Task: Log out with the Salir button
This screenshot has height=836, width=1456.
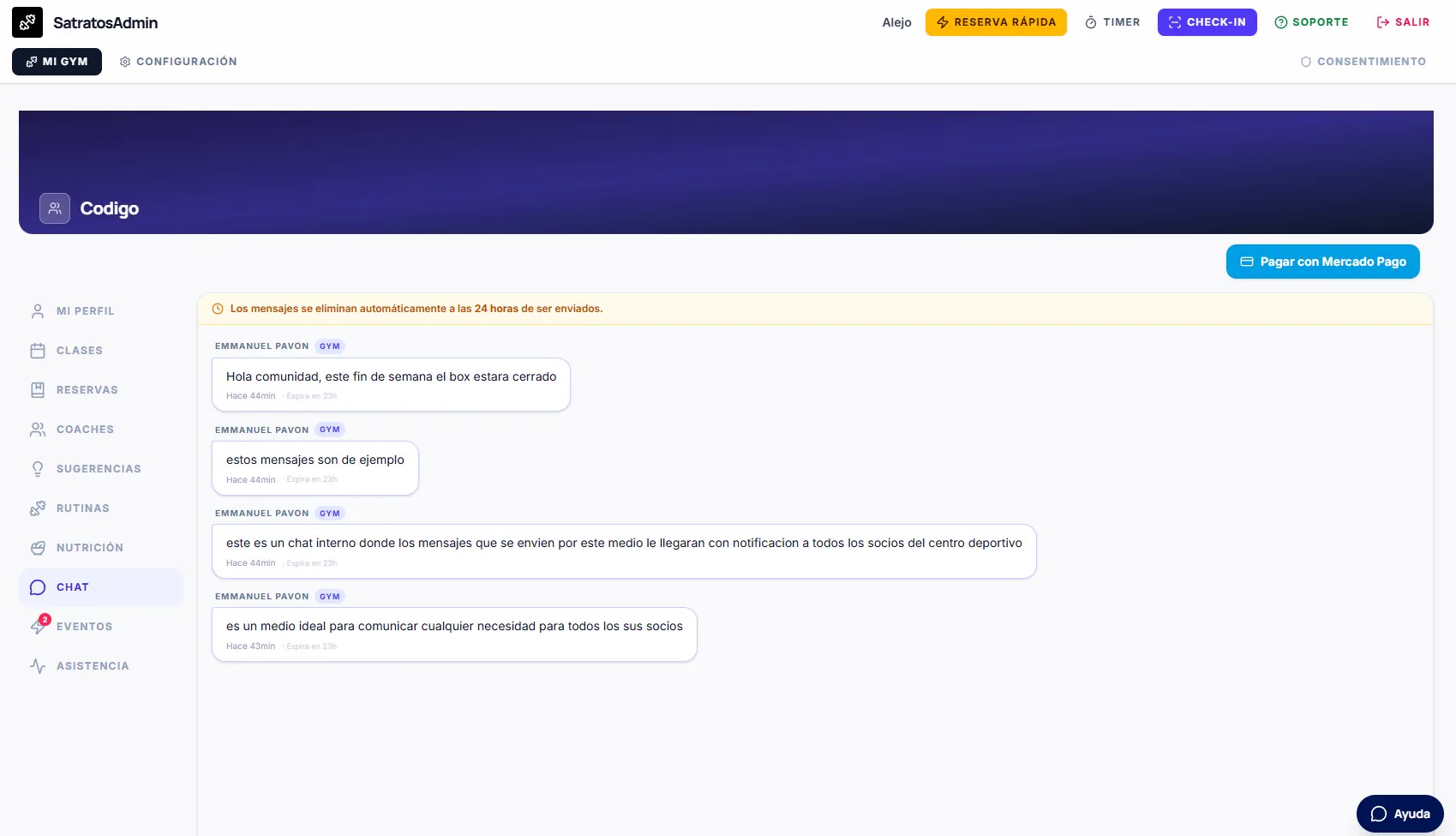Action: click(x=1403, y=22)
